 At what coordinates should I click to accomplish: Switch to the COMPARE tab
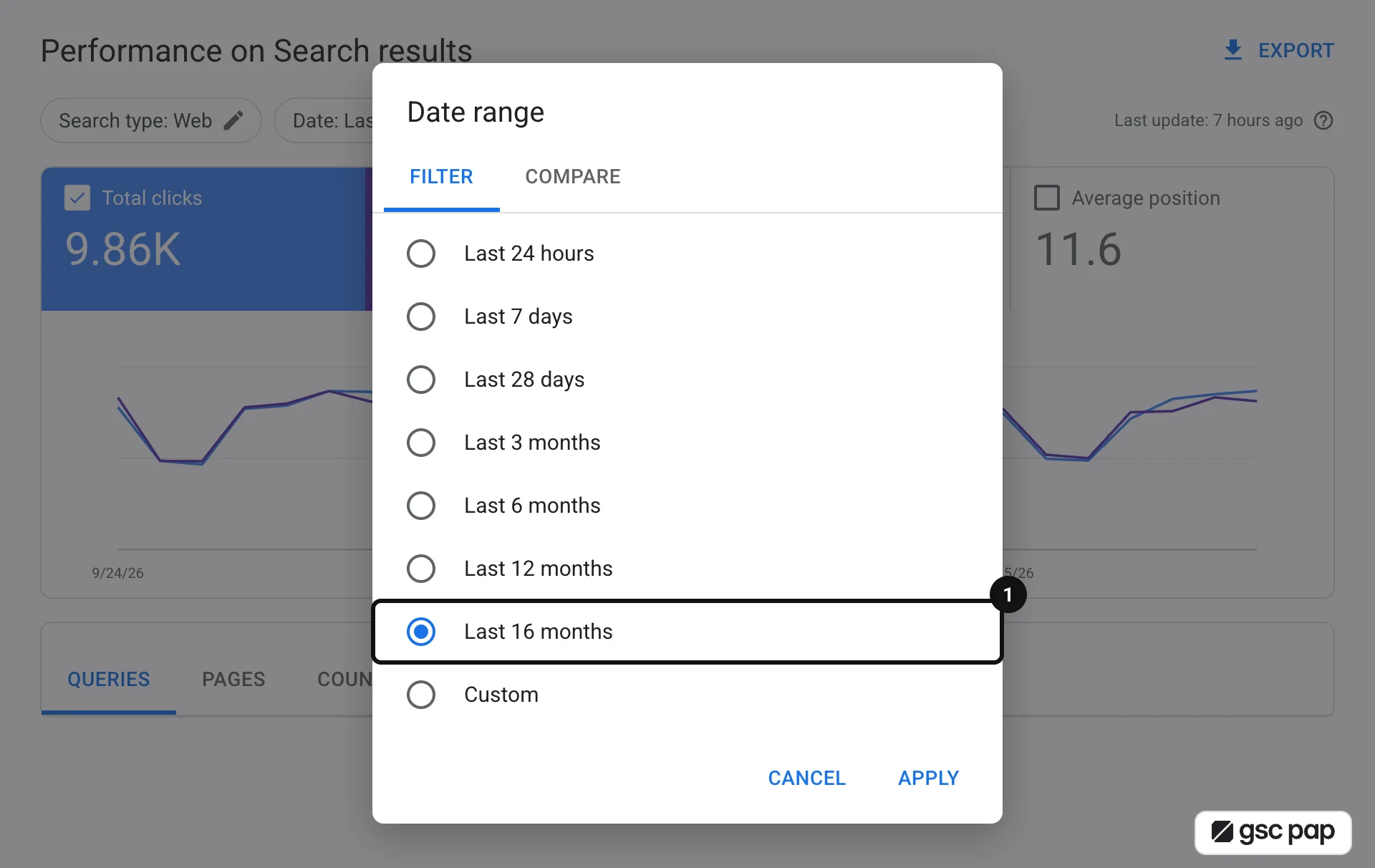coord(573,176)
